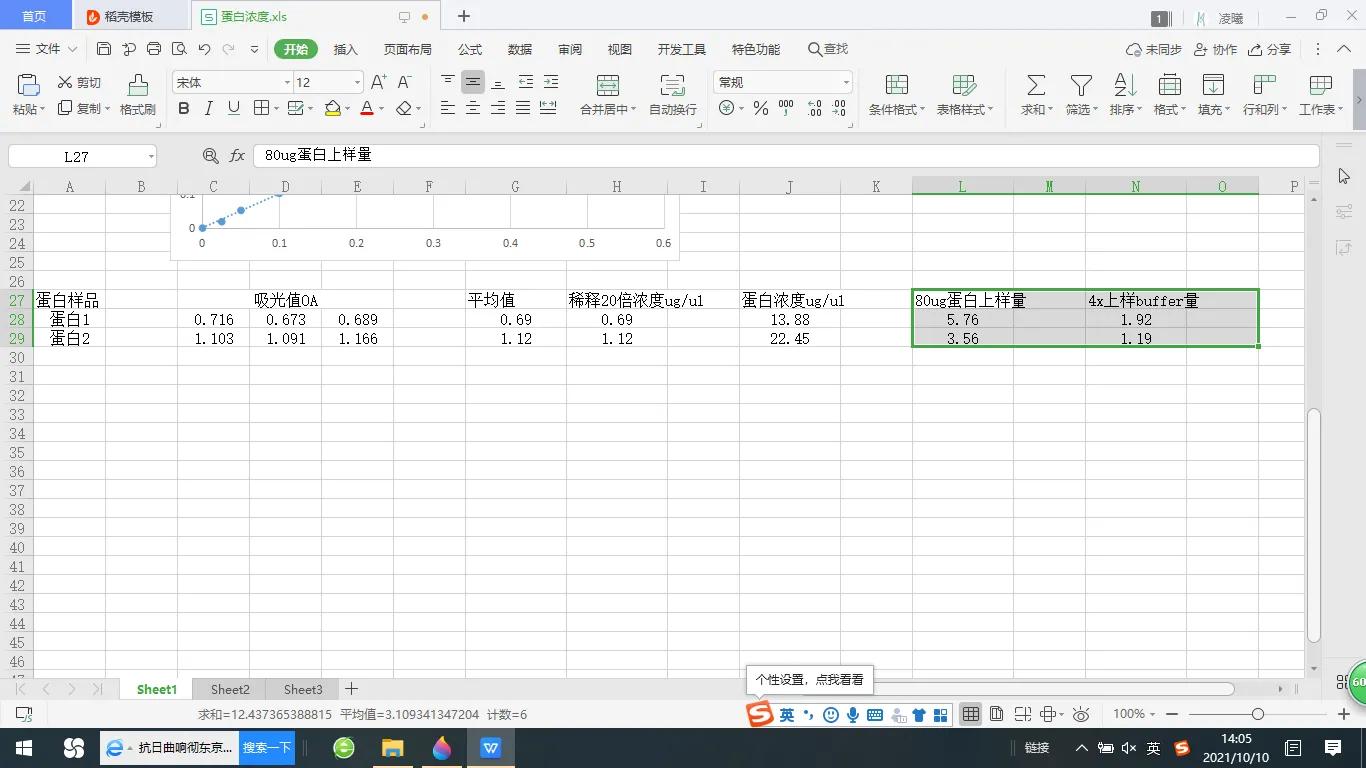Screen dimensions: 1366x768
Task: Click the decrease decimal places icon
Action: point(839,108)
